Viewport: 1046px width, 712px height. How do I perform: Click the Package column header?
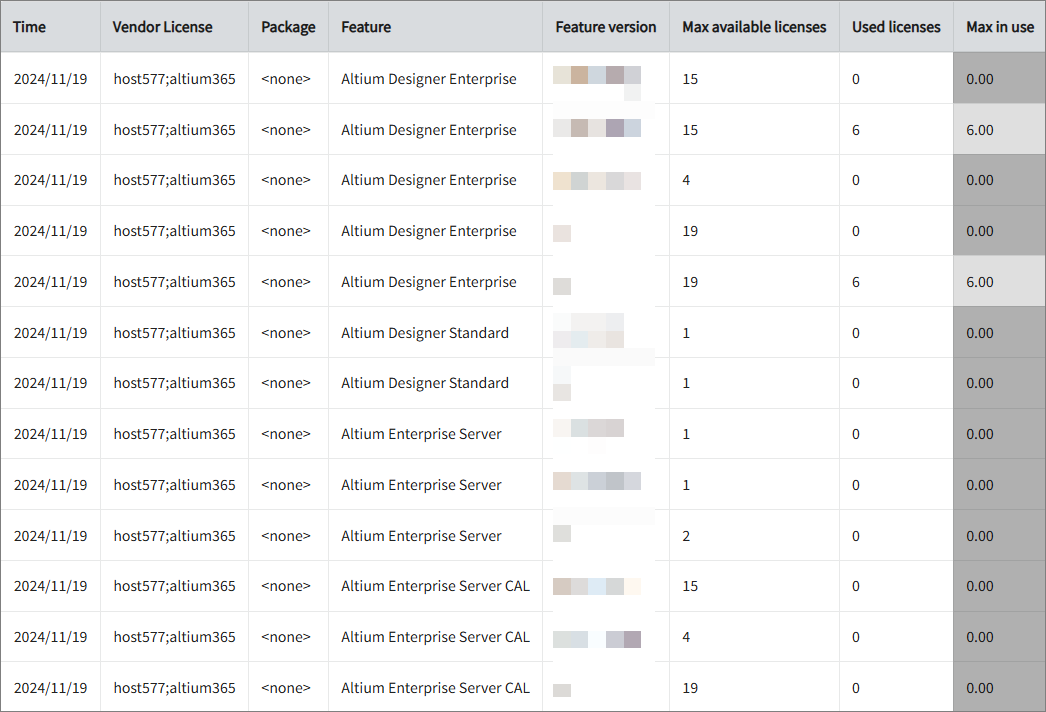[288, 27]
